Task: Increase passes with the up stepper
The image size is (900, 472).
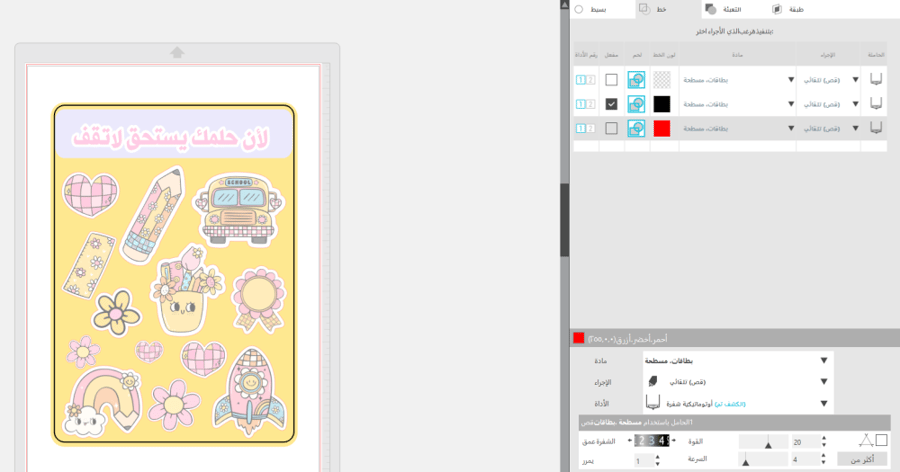Action: click(x=658, y=457)
